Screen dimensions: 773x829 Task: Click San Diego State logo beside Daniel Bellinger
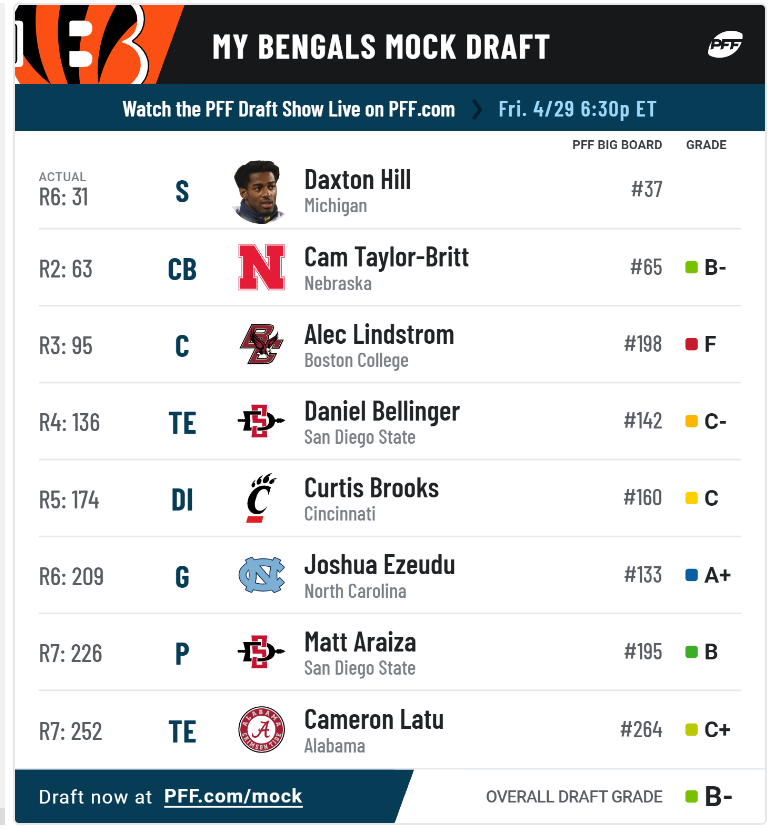261,421
